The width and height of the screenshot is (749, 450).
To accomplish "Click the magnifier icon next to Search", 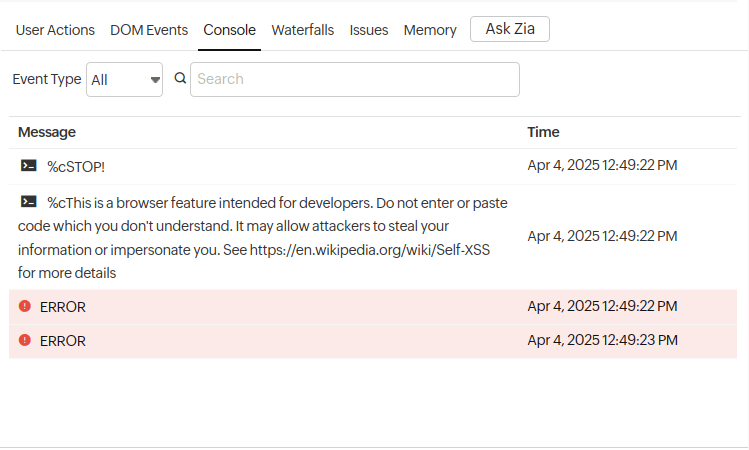I will [180, 79].
